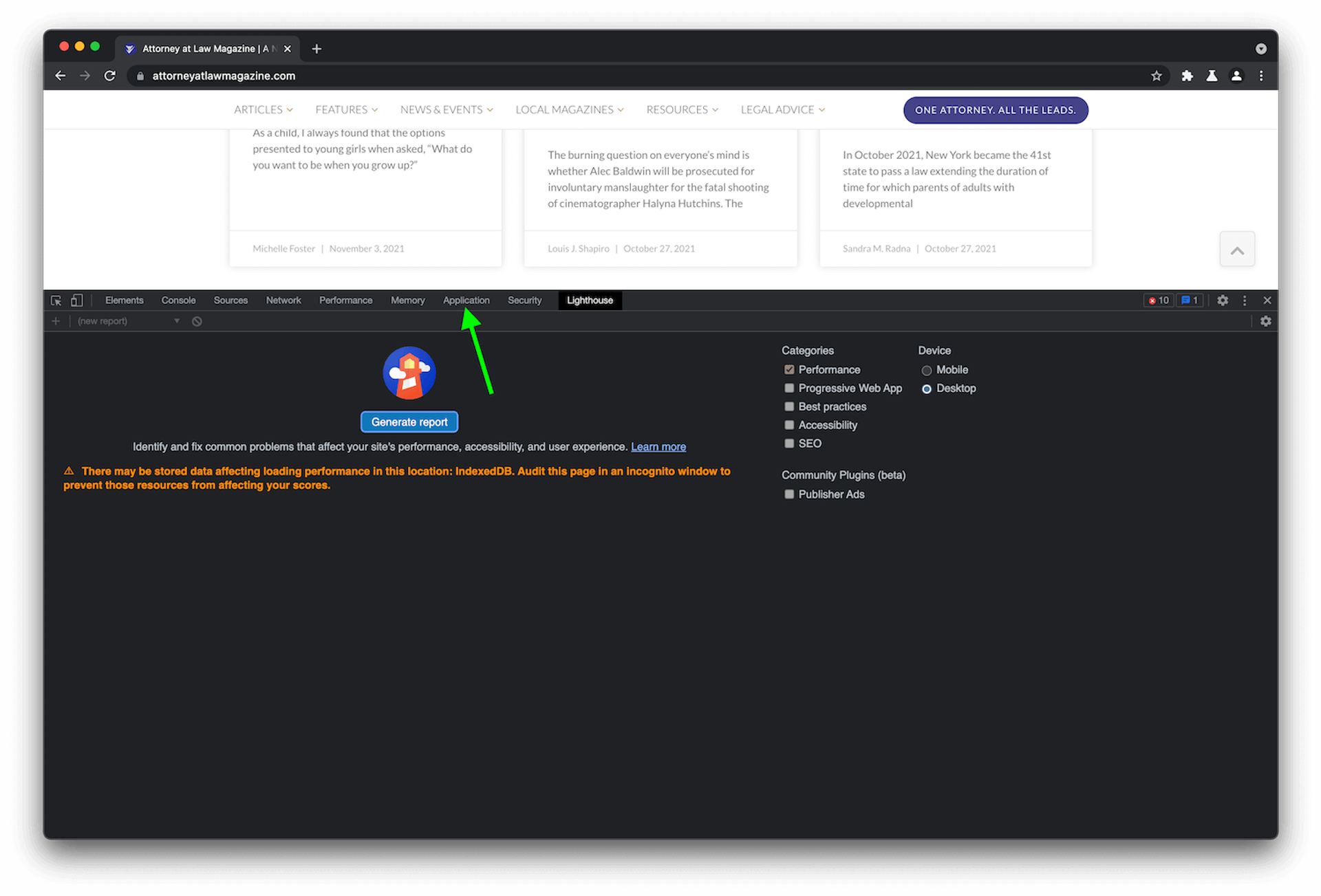Expand the LOCAL MAGAZINES menu

[x=569, y=110]
